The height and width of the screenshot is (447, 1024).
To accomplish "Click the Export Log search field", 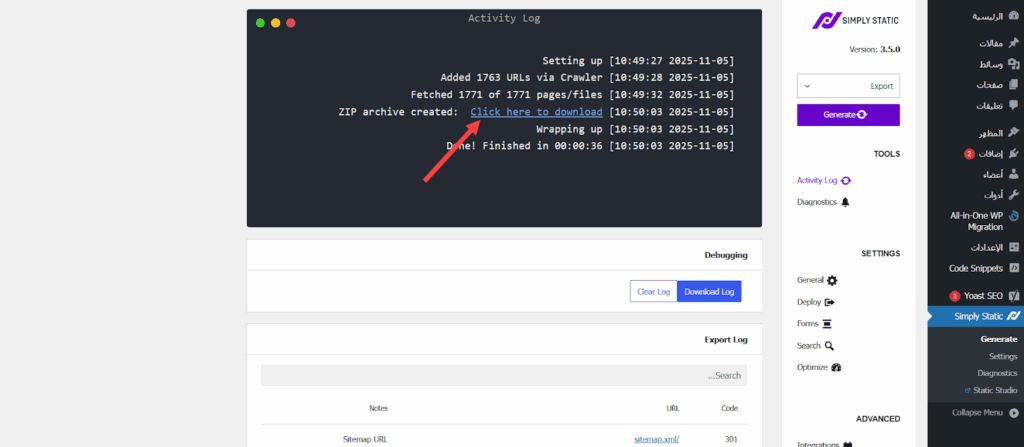I will tap(504, 375).
